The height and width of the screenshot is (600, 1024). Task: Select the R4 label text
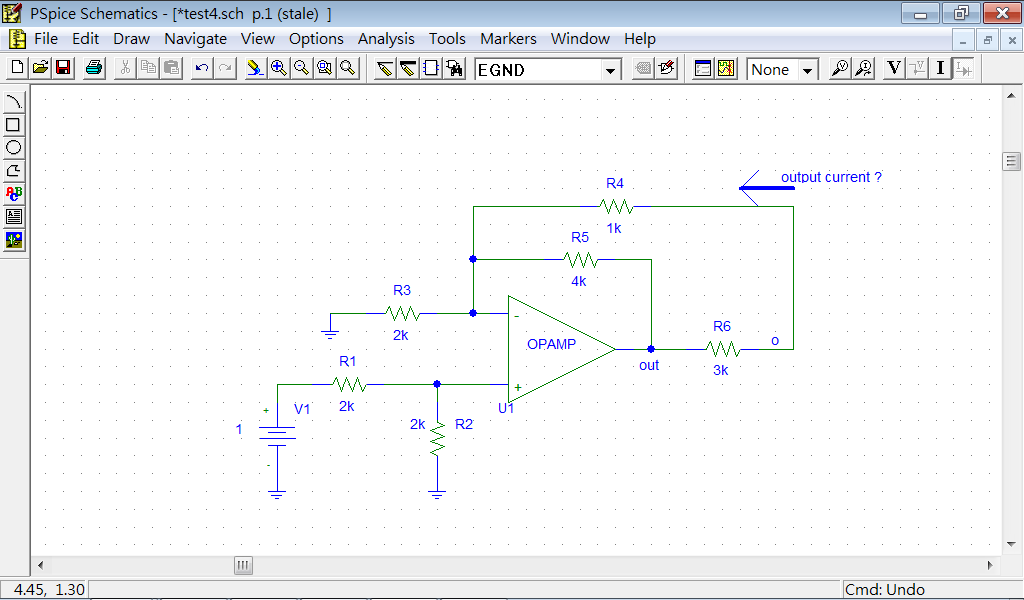[615, 183]
